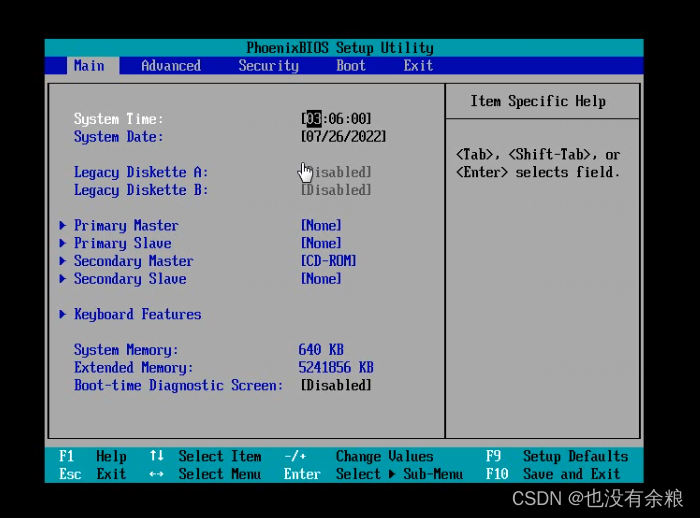Click the F9 Setup Defaults hint
Screen dimensions: 700x518
(x=557, y=456)
